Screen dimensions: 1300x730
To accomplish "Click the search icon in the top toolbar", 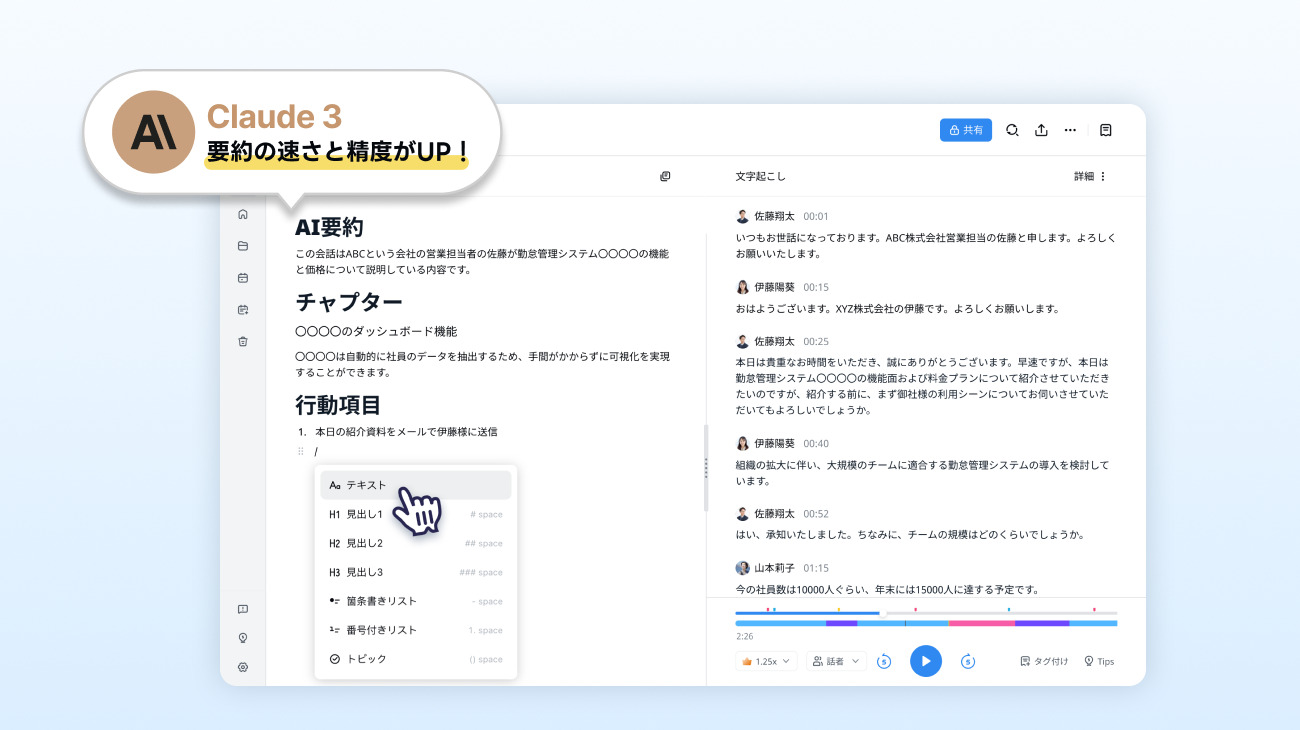I will [1012, 130].
